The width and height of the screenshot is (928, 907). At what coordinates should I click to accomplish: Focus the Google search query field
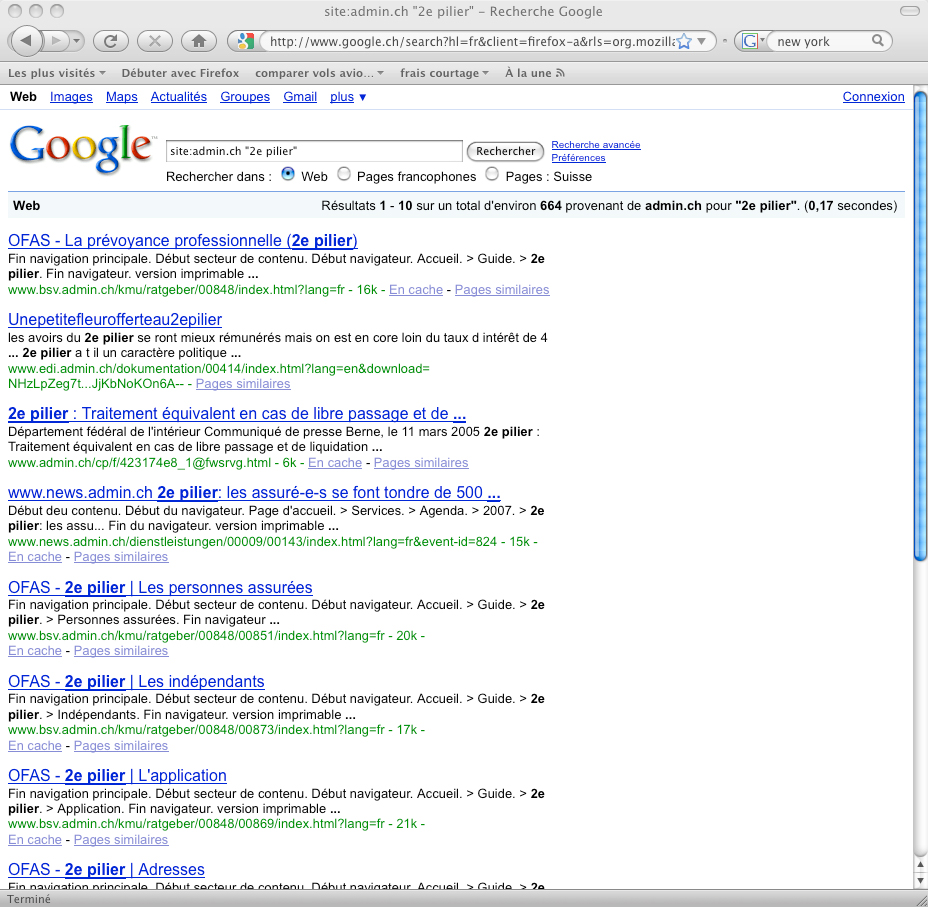[314, 151]
